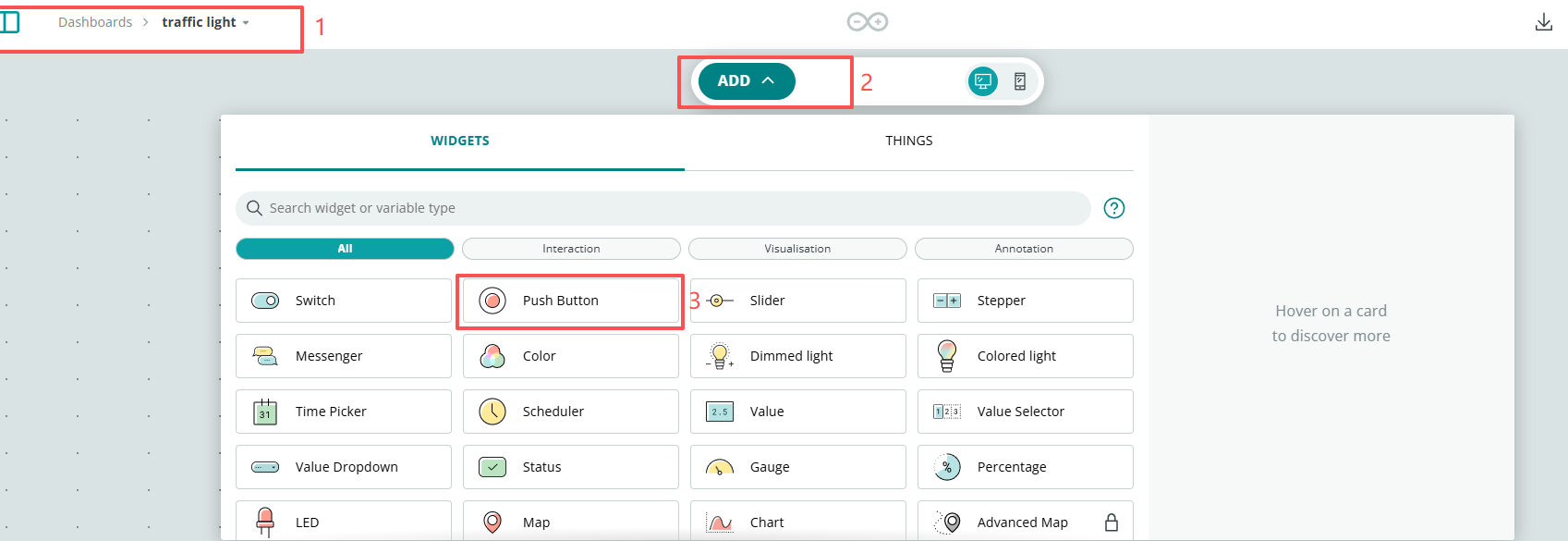Toggle the sidebar panel icon
1568x541 pixels.
10,21
